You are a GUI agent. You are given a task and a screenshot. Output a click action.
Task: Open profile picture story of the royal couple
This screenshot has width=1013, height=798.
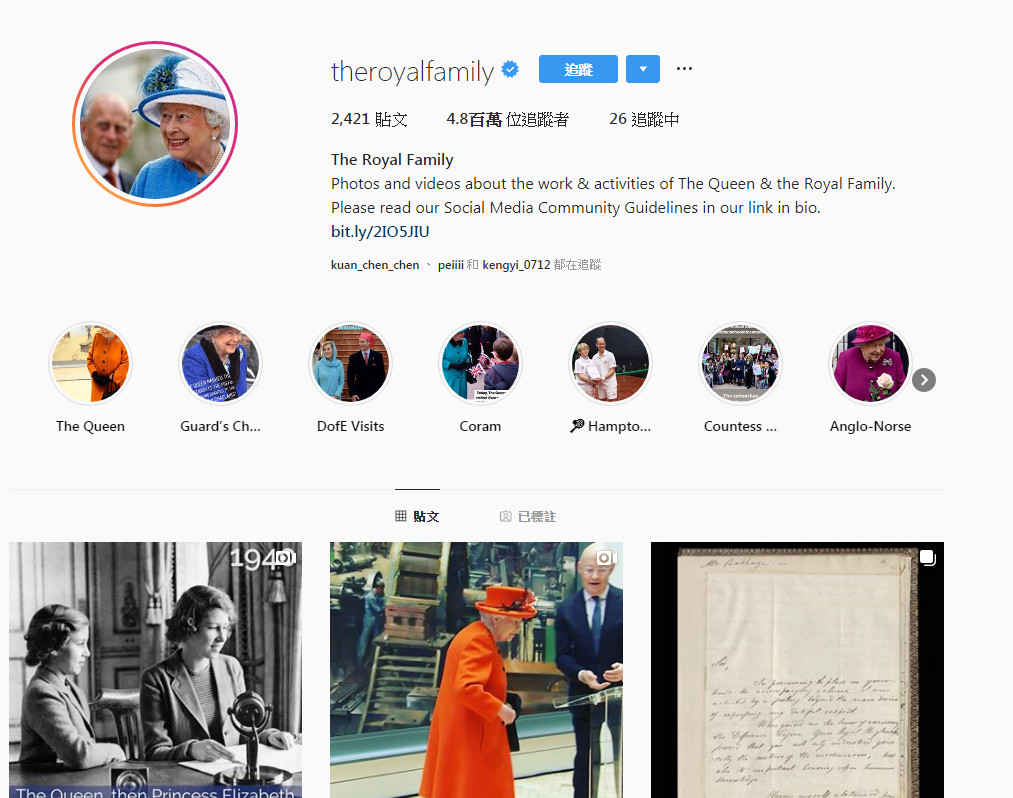[x=155, y=124]
